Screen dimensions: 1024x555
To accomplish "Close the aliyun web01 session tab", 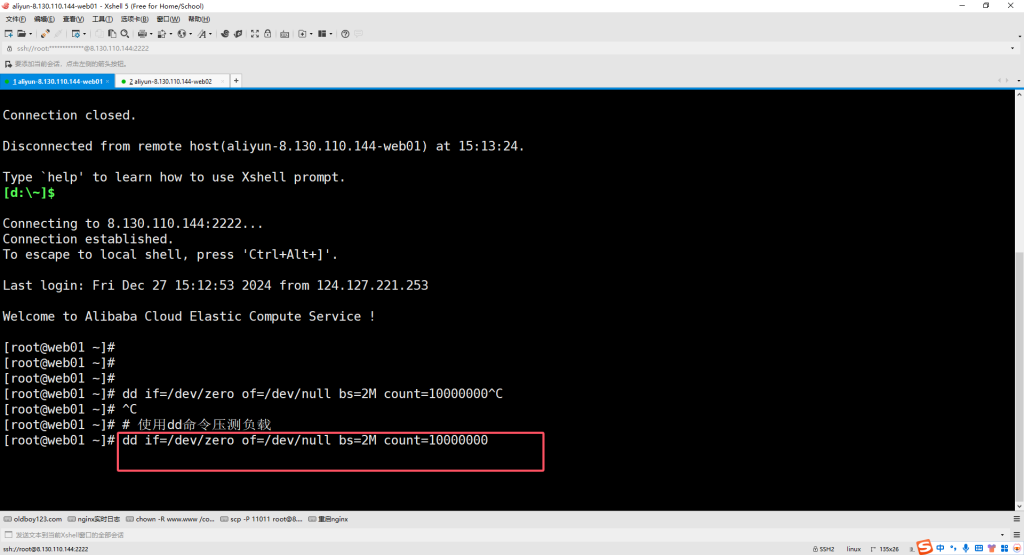I will 108,81.
